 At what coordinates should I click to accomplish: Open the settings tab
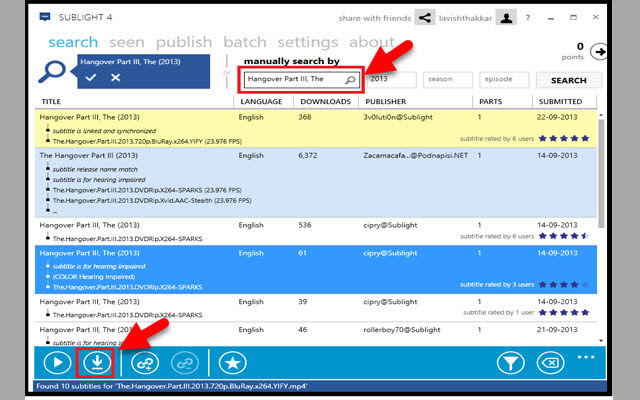pyautogui.click(x=308, y=42)
